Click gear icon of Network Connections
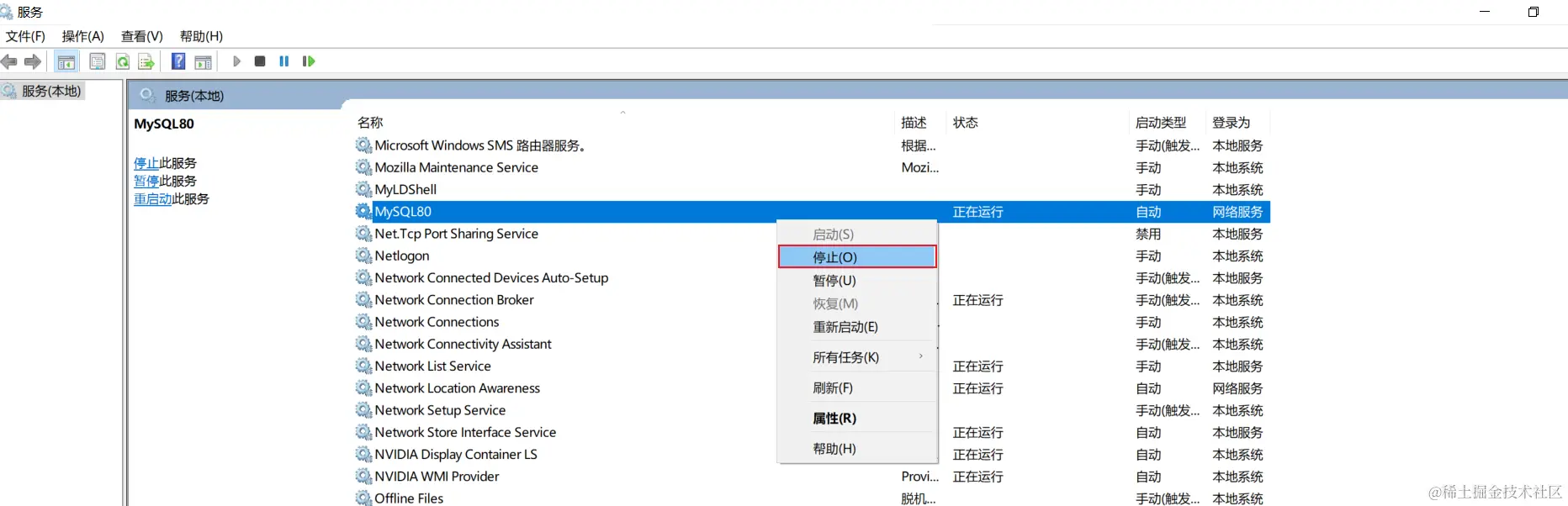Image resolution: width=1568 pixels, height=506 pixels. click(x=363, y=322)
